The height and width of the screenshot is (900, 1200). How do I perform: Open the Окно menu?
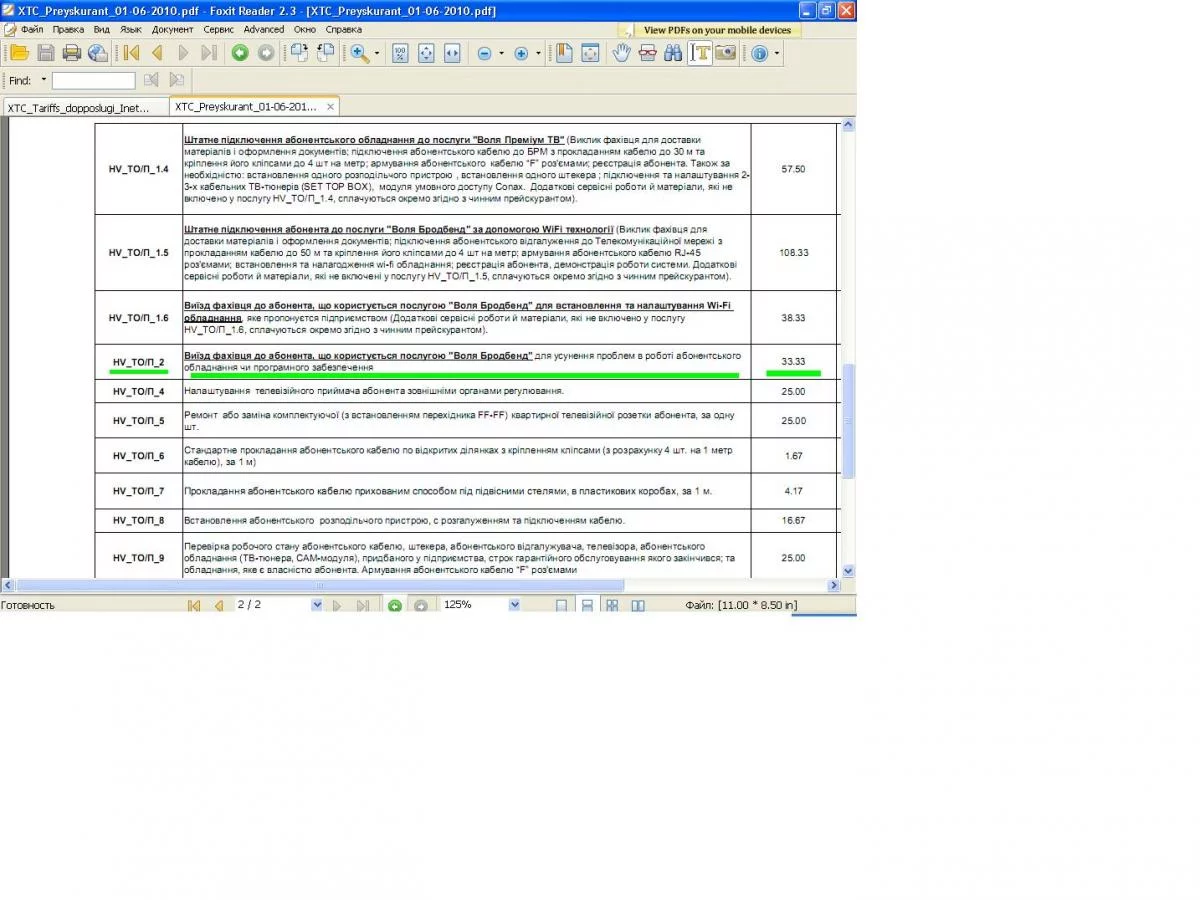[305, 29]
